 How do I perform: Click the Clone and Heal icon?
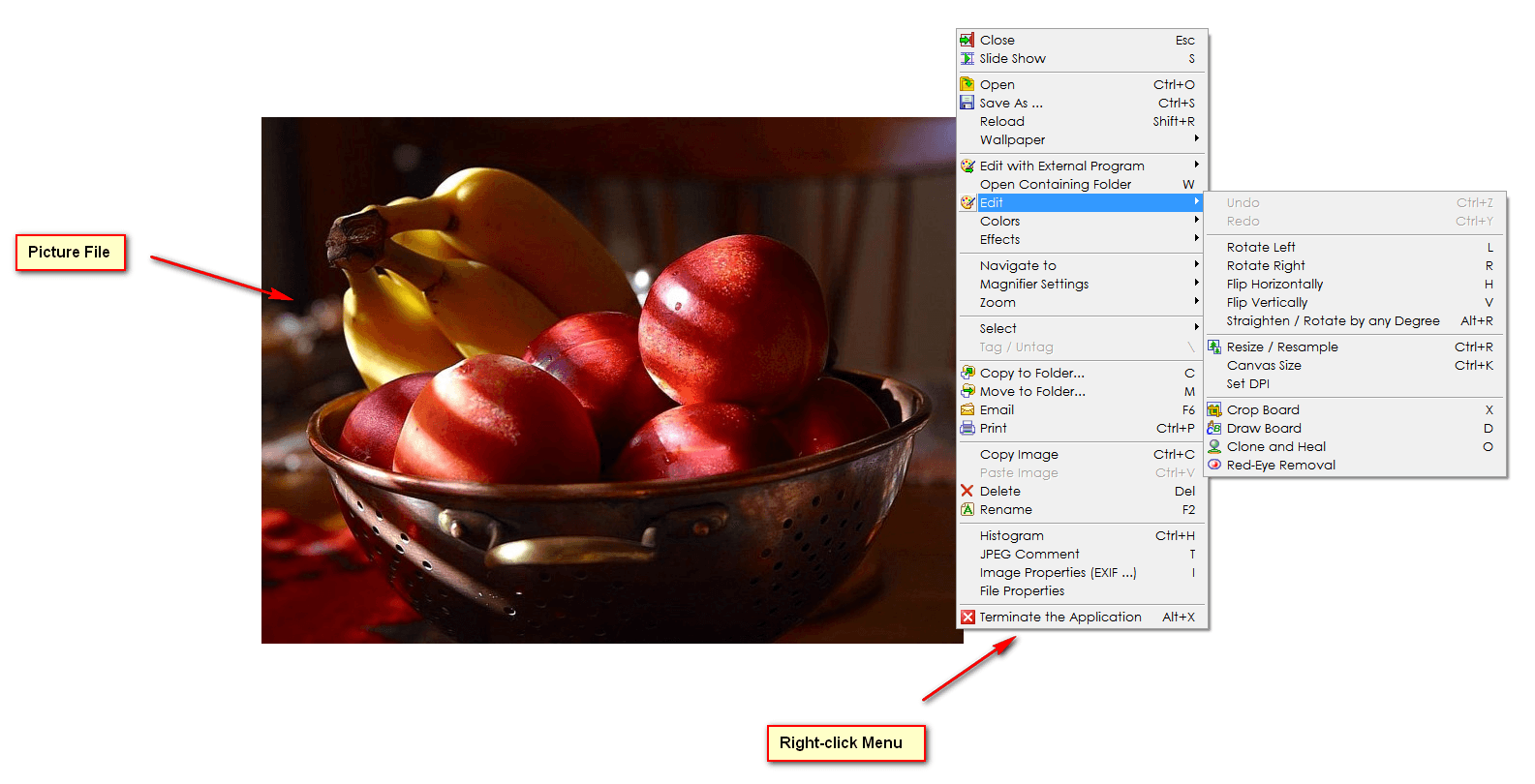[x=1213, y=446]
